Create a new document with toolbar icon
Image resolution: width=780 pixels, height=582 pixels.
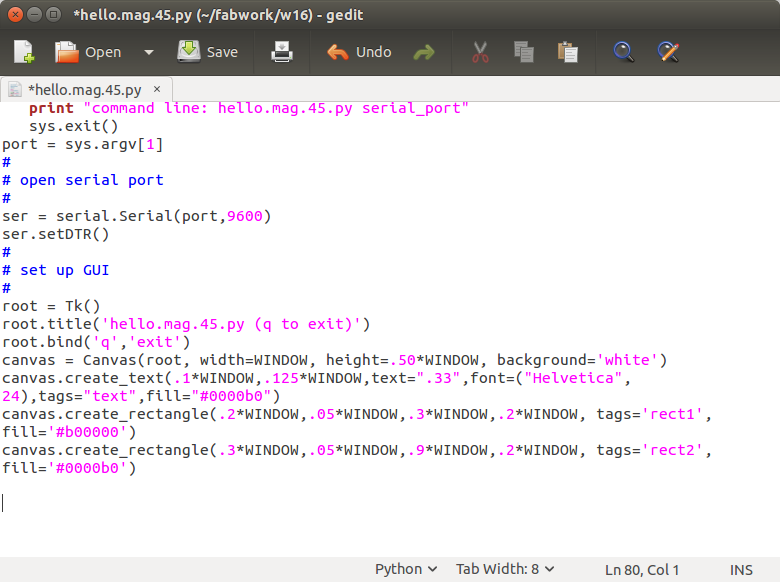click(24, 52)
